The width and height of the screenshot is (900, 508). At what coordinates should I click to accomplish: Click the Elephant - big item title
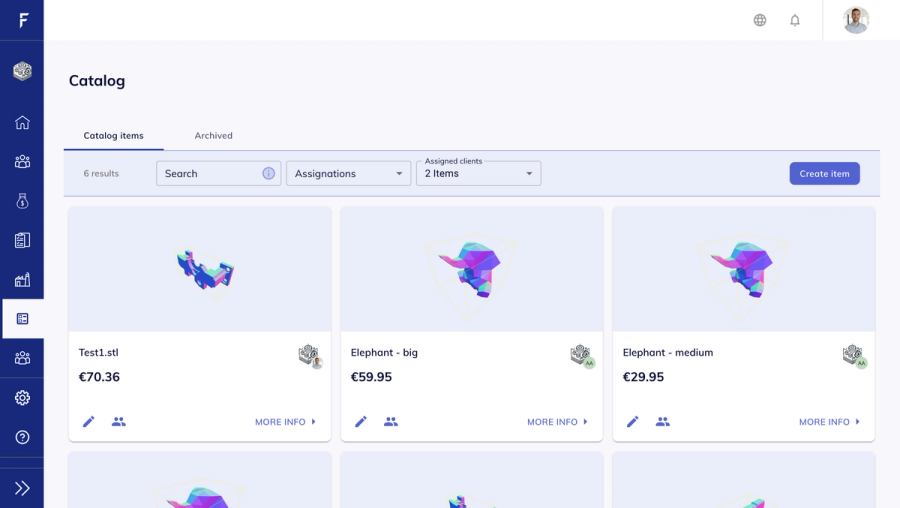[384, 352]
